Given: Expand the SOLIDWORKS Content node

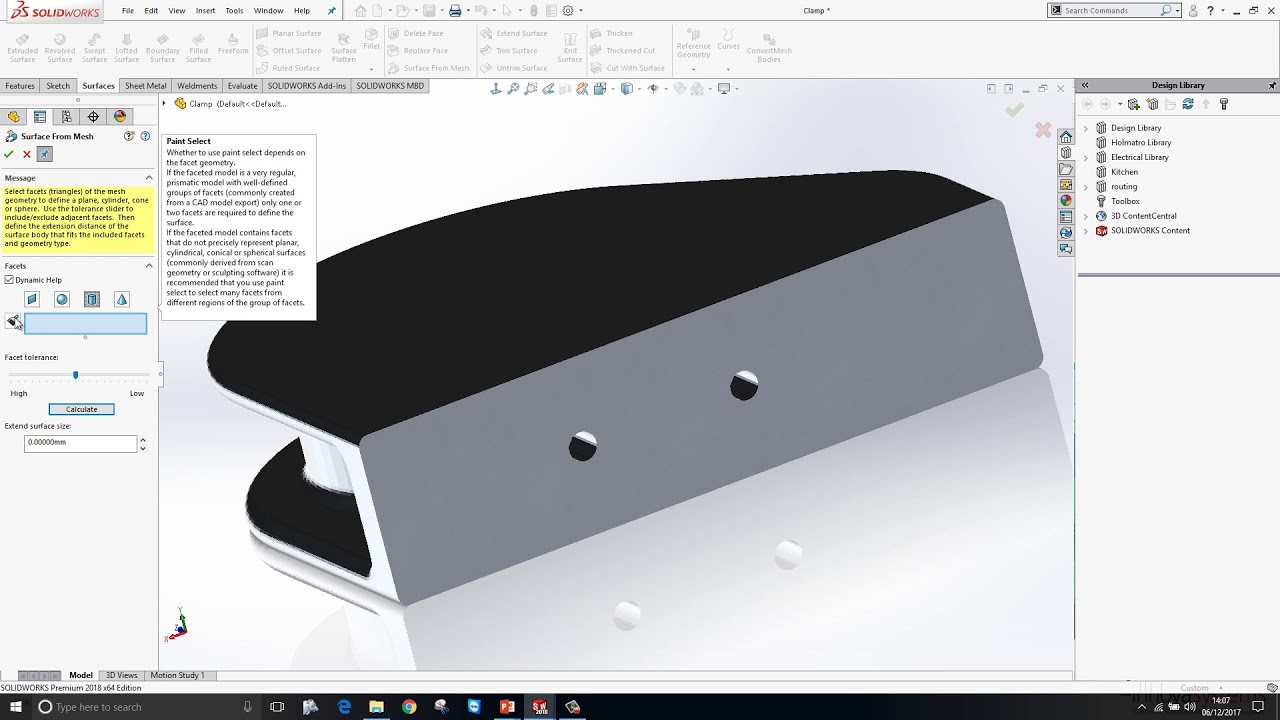Looking at the screenshot, I should pos(1086,230).
